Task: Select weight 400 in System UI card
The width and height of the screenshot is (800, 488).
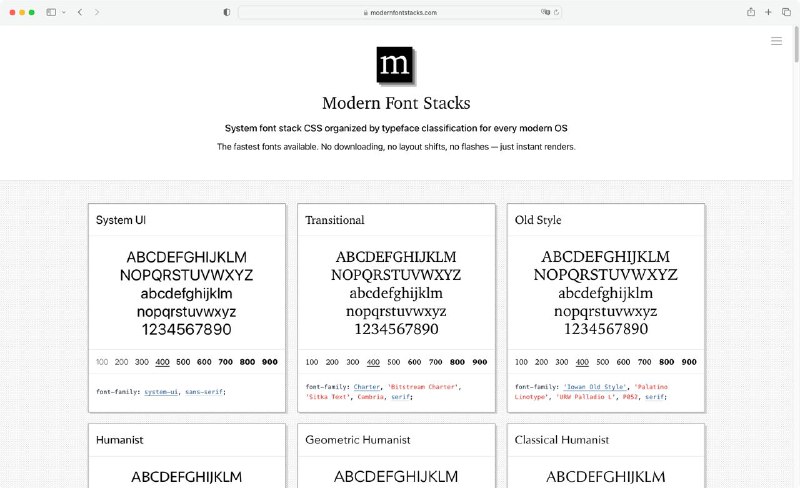Action: (x=162, y=362)
